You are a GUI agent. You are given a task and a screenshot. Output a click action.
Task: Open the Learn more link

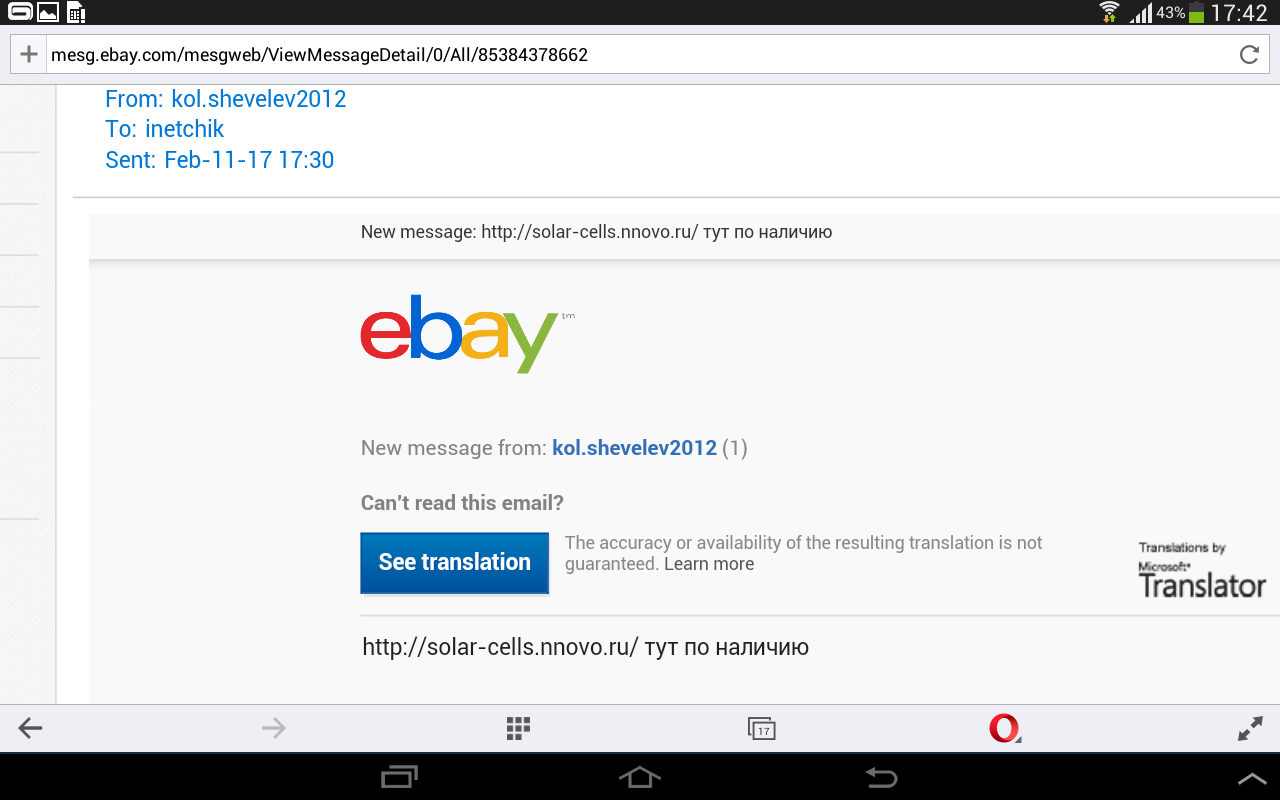[x=709, y=564]
